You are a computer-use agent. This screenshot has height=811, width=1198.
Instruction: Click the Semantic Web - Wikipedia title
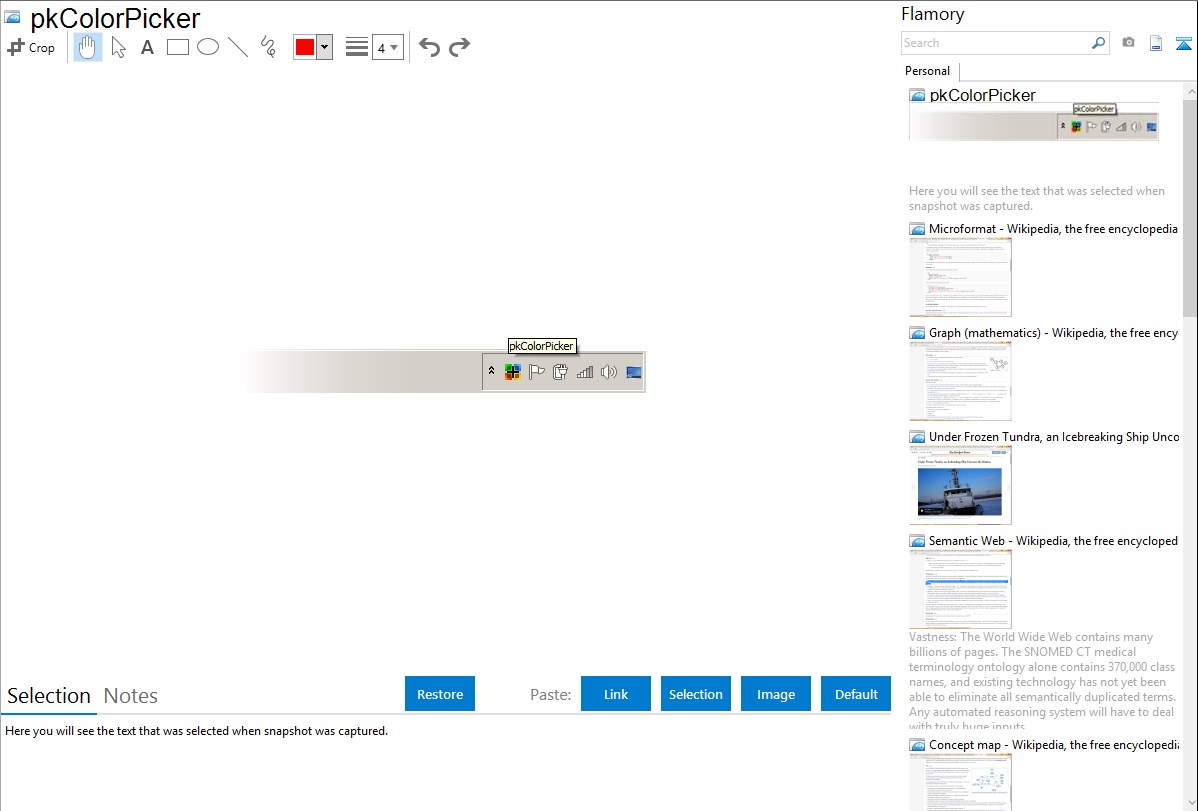click(1053, 540)
